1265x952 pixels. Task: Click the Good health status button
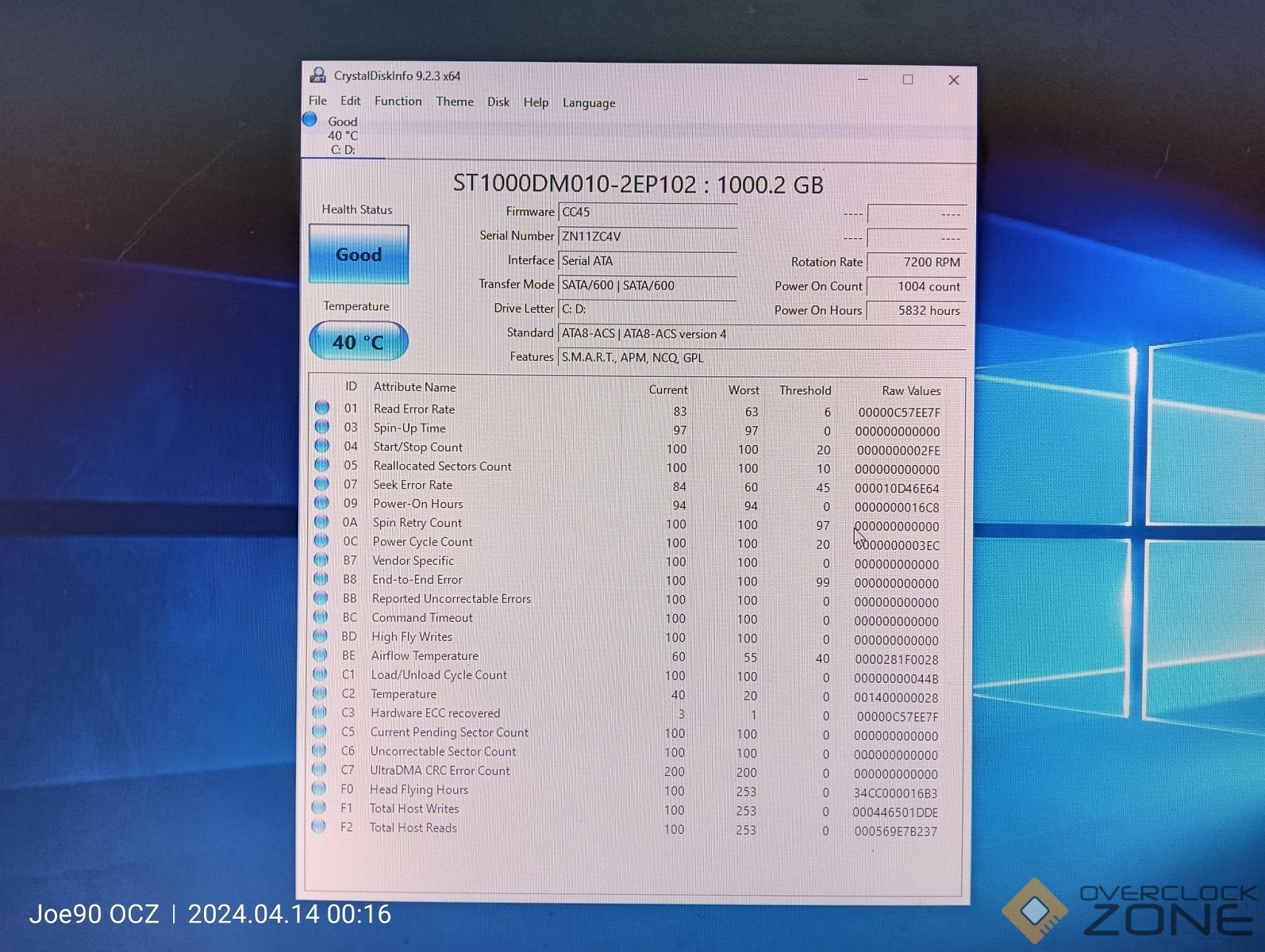(x=359, y=254)
